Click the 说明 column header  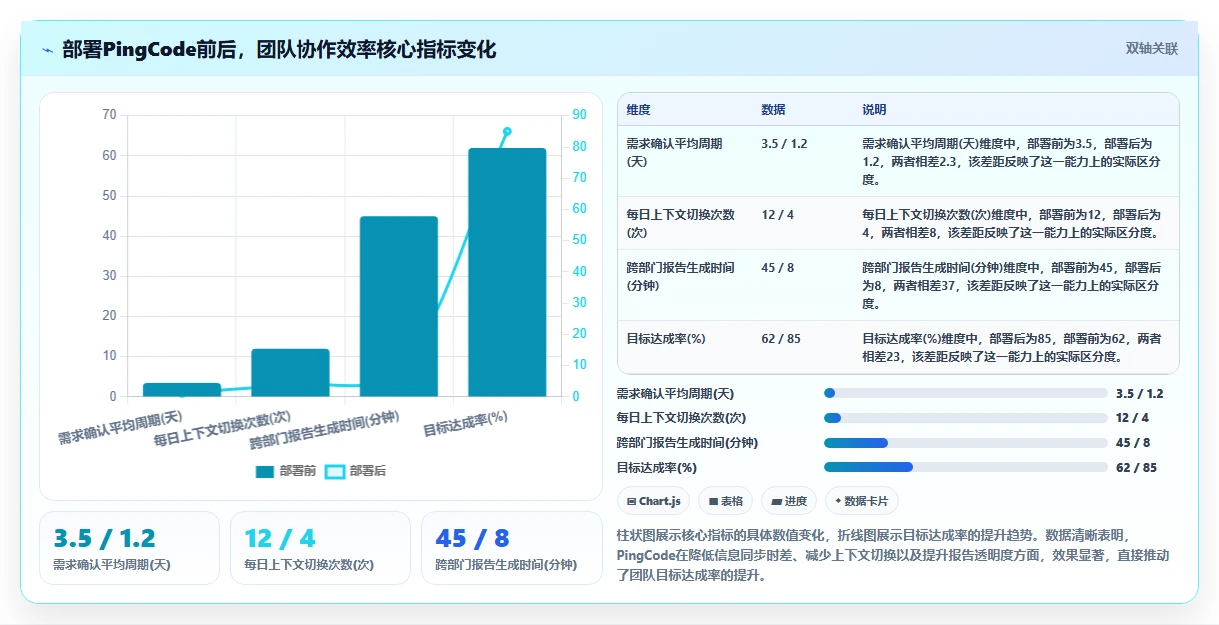pos(874,110)
